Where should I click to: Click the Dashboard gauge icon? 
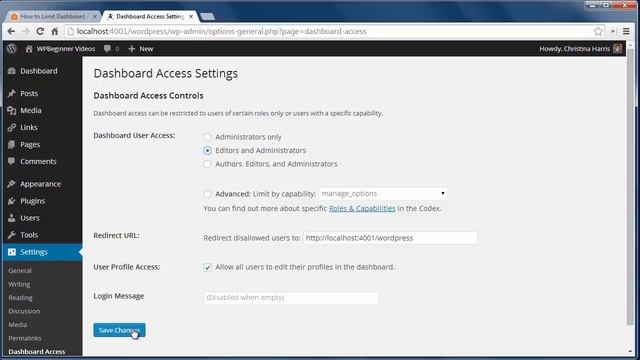11,71
